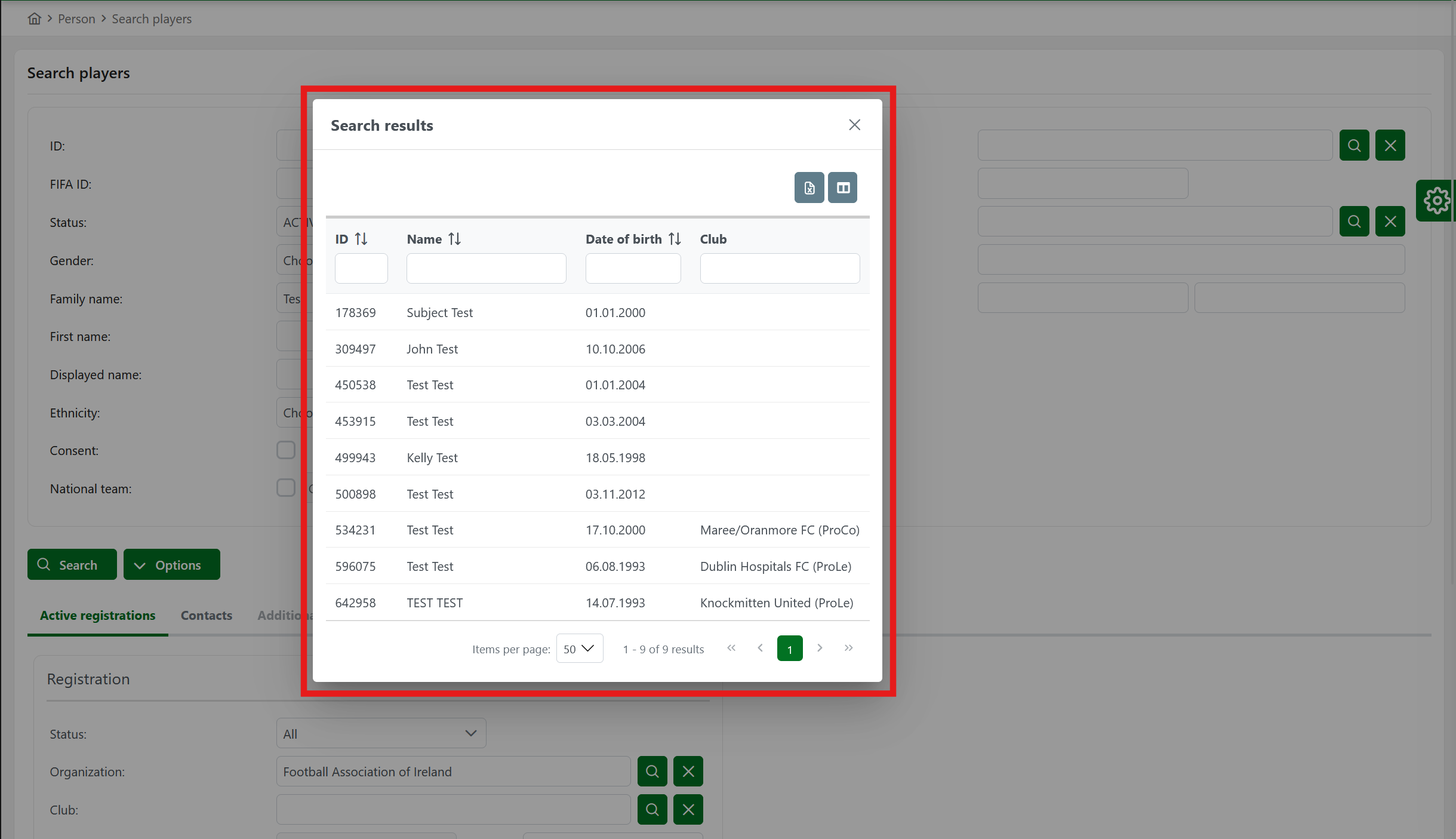Image resolution: width=1456 pixels, height=839 pixels.
Task: Select the Active registrations tab
Action: tap(97, 615)
